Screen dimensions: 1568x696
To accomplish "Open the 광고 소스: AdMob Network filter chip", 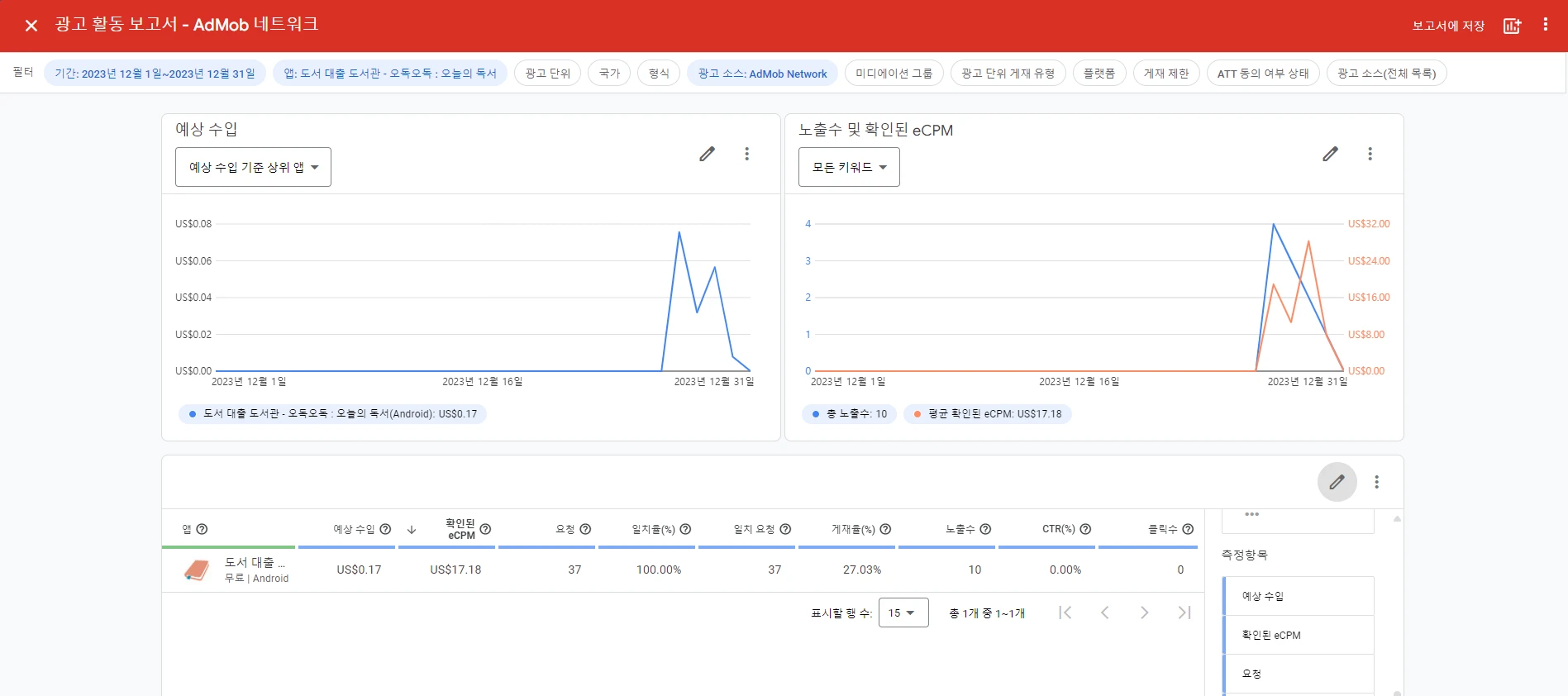I will pyautogui.click(x=762, y=74).
